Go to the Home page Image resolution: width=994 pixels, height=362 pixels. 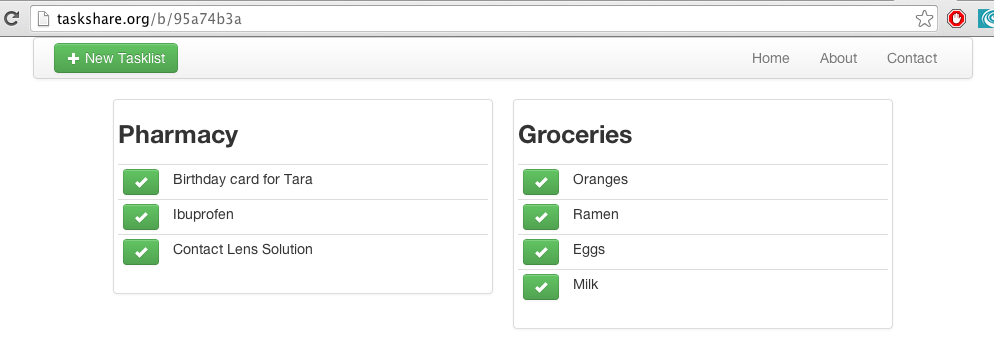(770, 58)
